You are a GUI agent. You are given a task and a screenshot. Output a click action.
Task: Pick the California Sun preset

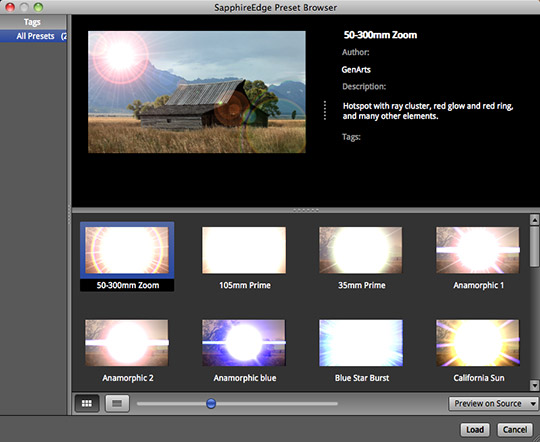tap(478, 343)
